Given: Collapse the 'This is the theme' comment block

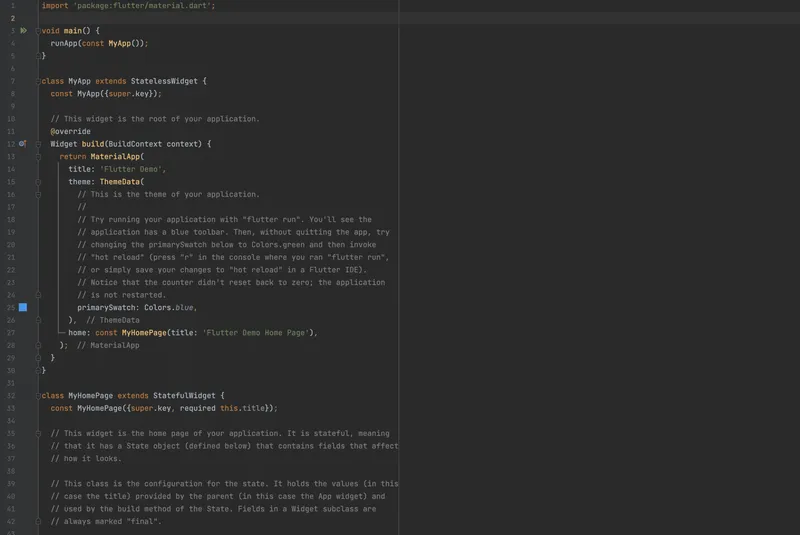Looking at the screenshot, I should [x=38, y=195].
